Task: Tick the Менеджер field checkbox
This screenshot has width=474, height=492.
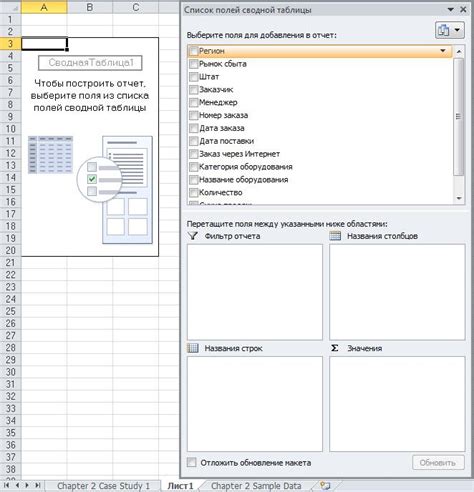Action: click(x=193, y=102)
